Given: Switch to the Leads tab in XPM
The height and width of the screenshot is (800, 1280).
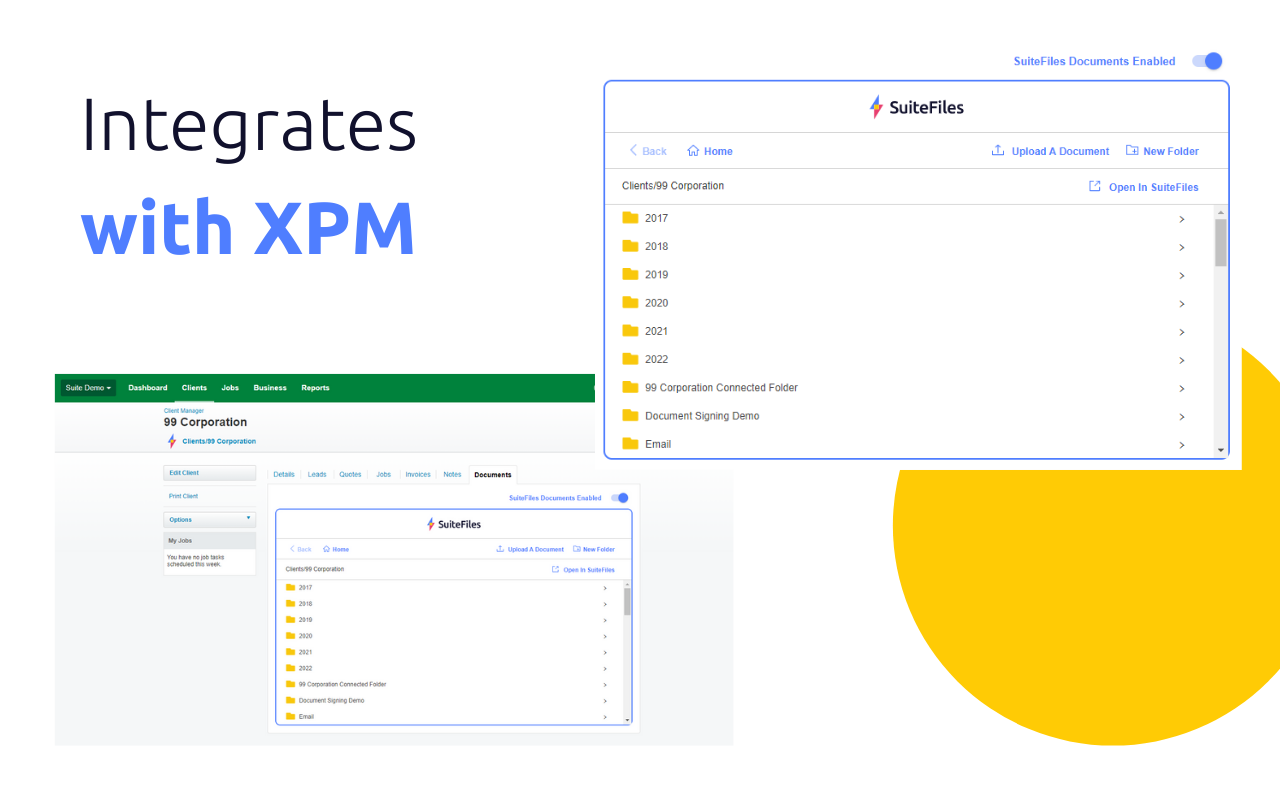Looking at the screenshot, I should pyautogui.click(x=317, y=475).
